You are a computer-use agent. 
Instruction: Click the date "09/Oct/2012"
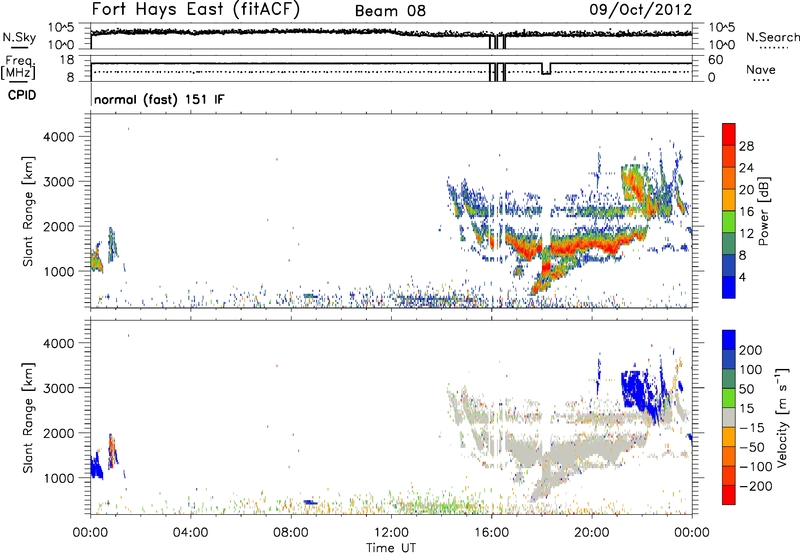tap(641, 10)
